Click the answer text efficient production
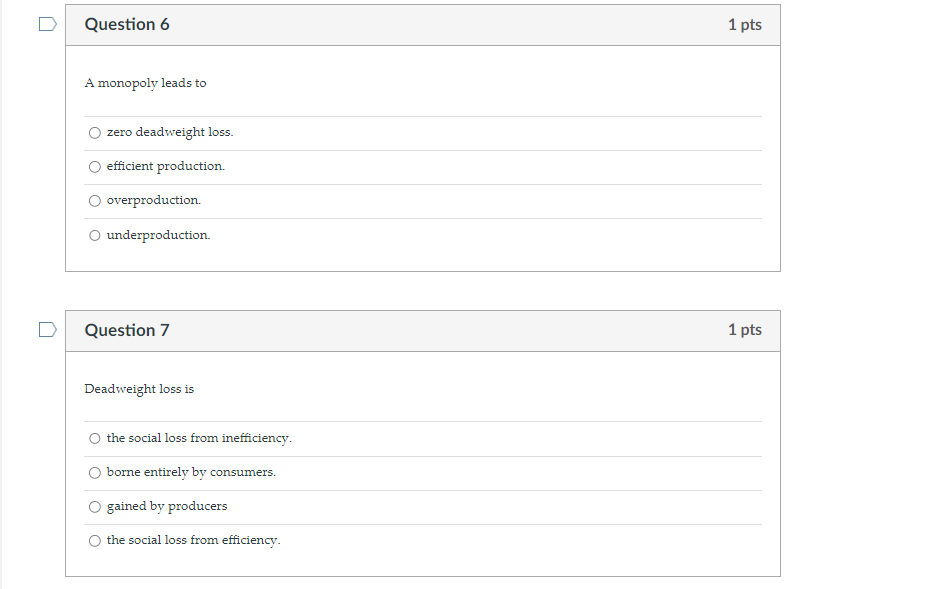Viewport: 935px width, 589px height. 164,166
